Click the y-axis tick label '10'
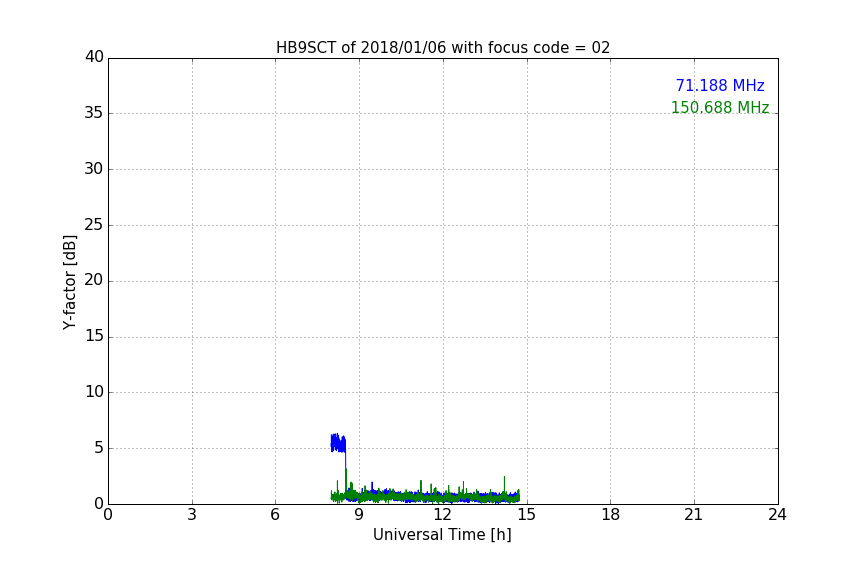 pyautogui.click(x=94, y=392)
